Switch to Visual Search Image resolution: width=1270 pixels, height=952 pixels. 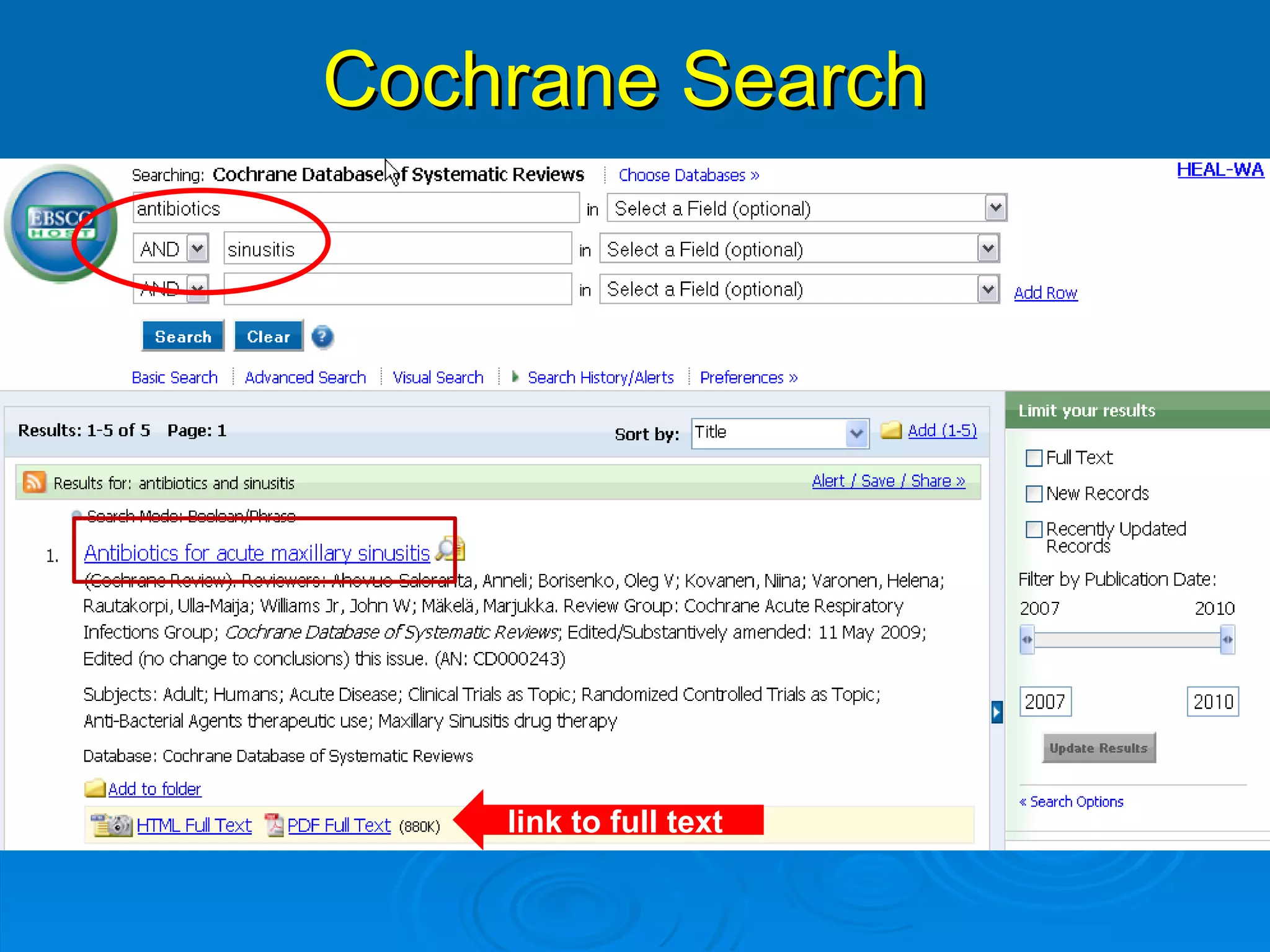[x=438, y=377]
